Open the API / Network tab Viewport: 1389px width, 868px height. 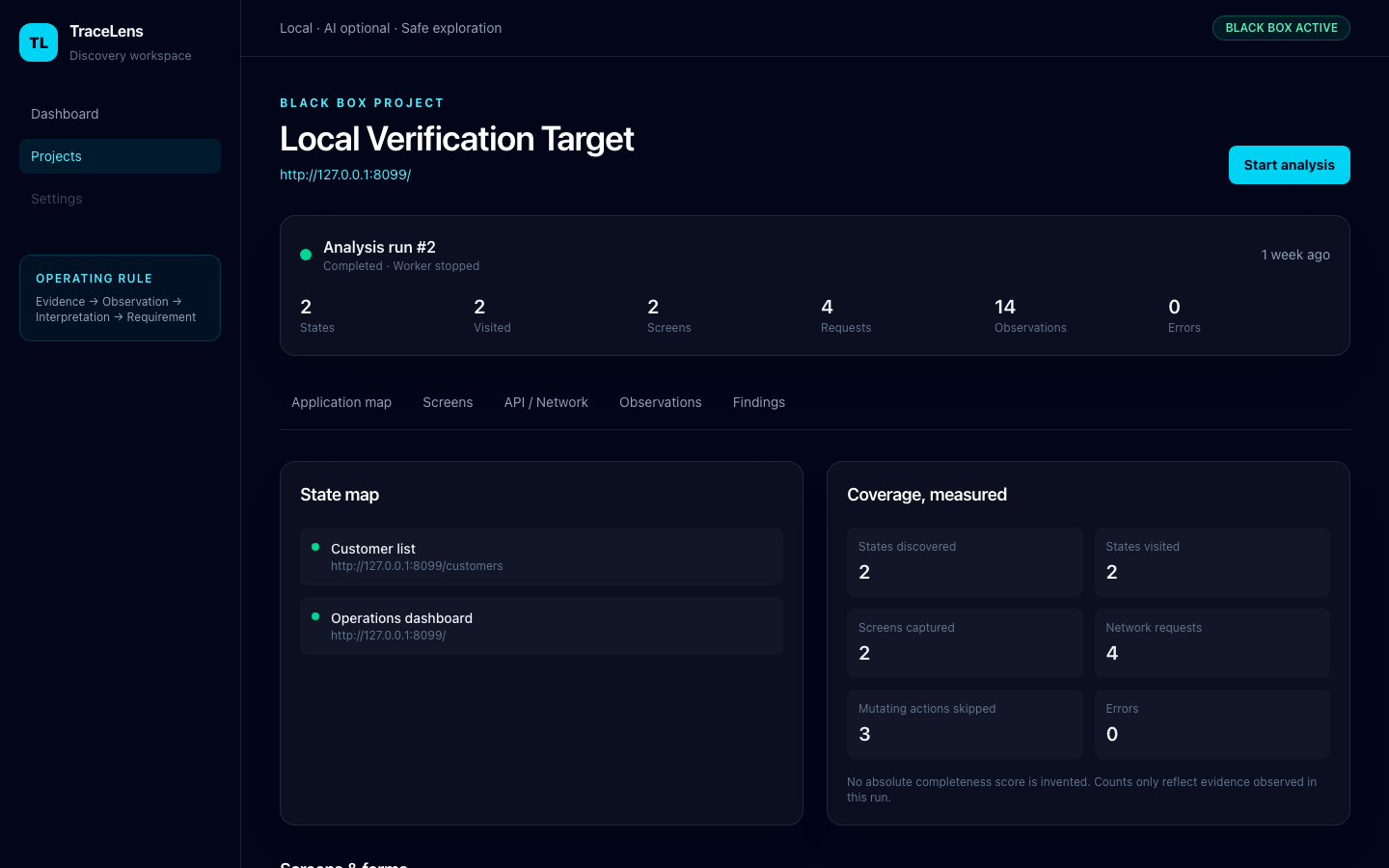pyautogui.click(x=546, y=402)
